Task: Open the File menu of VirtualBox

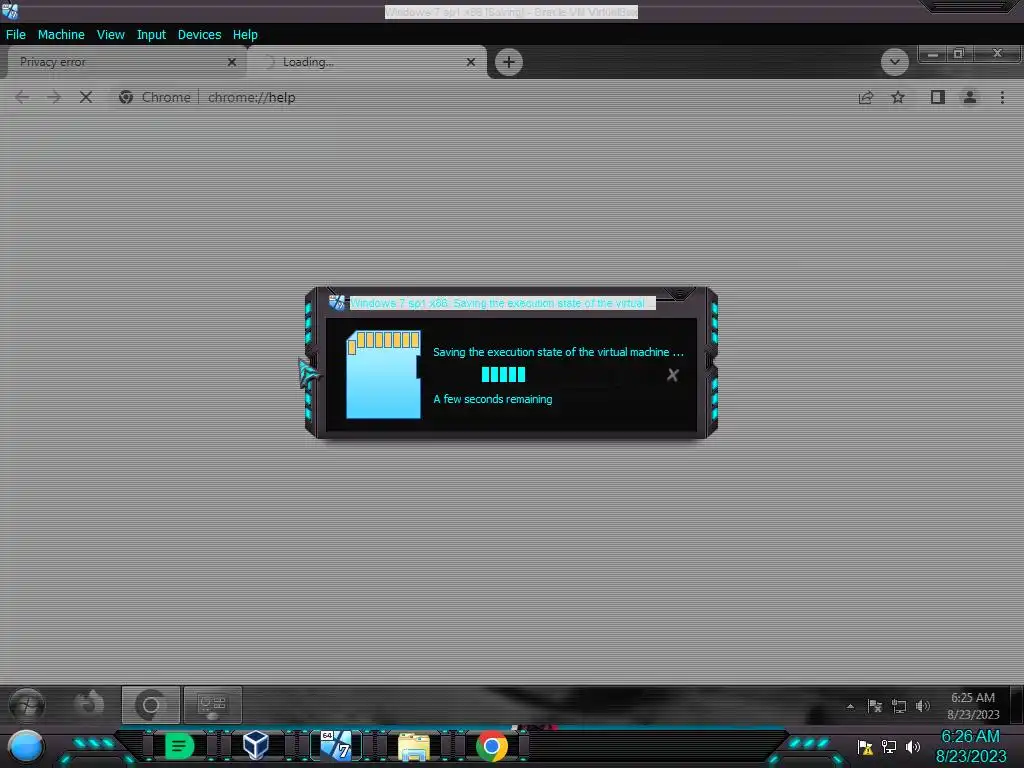Action: pyautogui.click(x=16, y=35)
